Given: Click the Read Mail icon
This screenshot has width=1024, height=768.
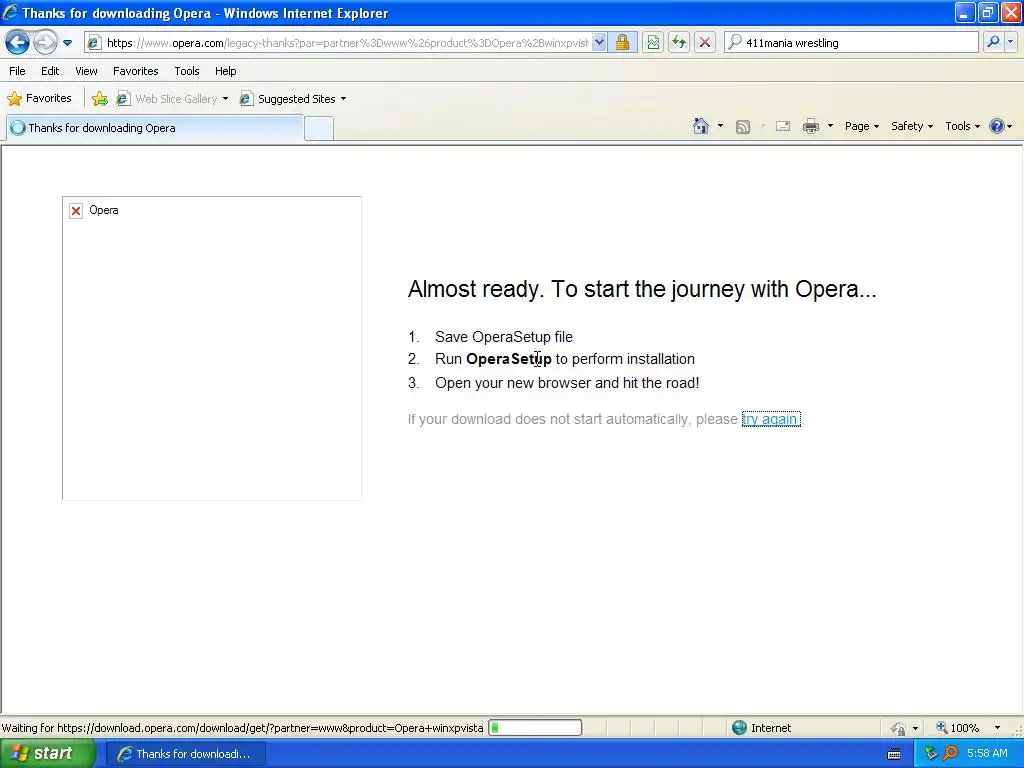Looking at the screenshot, I should [783, 126].
